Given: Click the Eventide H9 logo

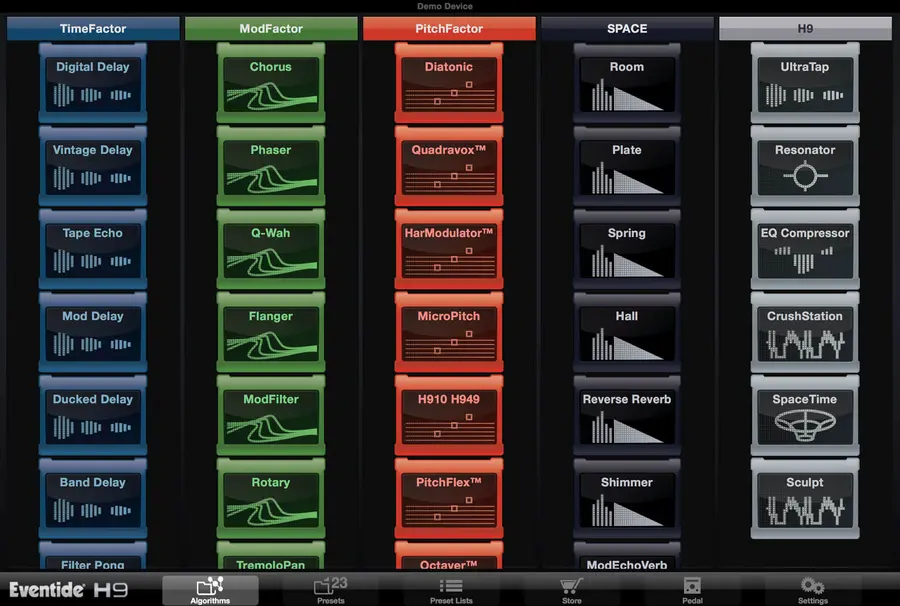Looking at the screenshot, I should (68, 590).
